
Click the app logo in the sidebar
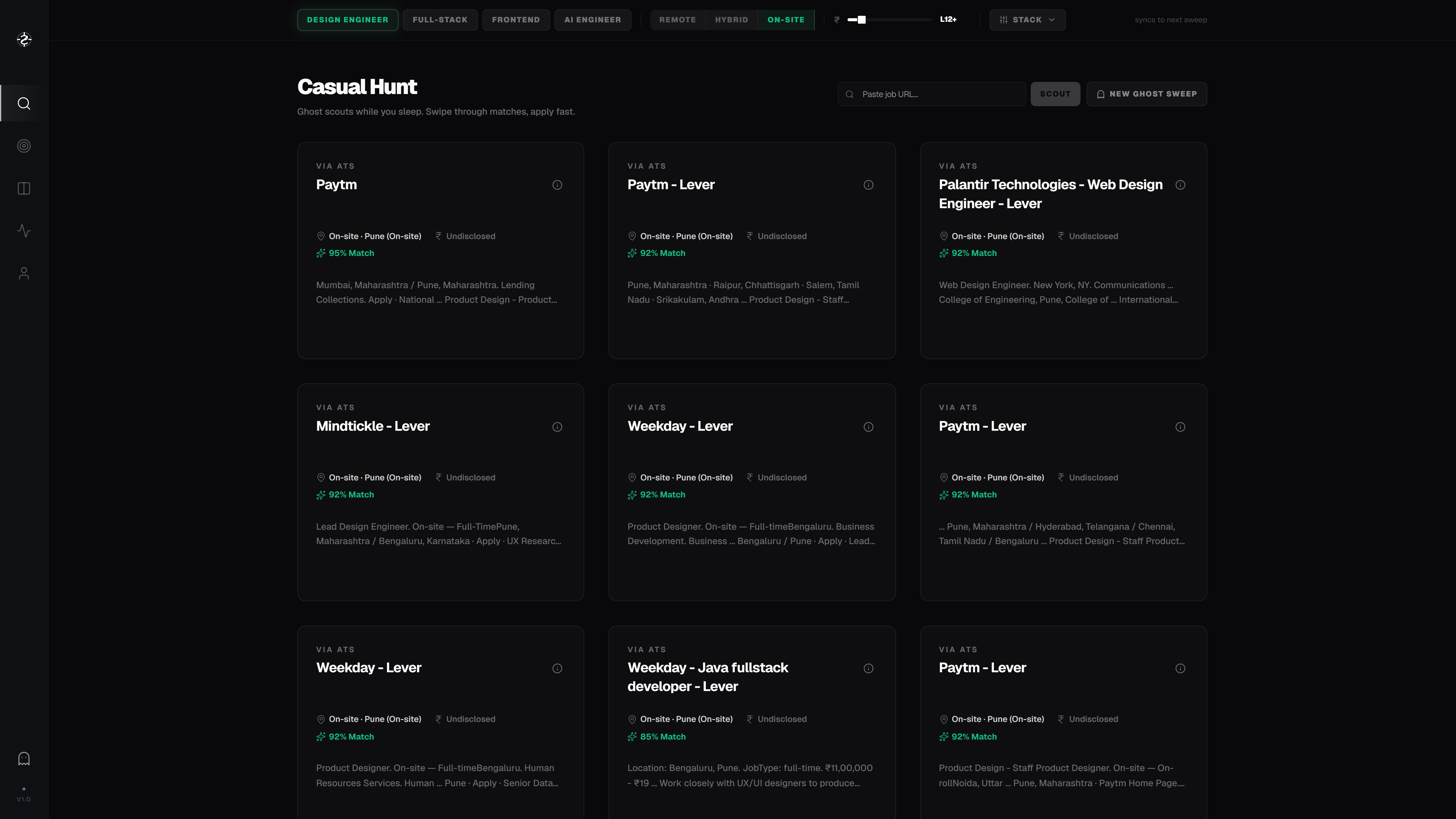(24, 40)
